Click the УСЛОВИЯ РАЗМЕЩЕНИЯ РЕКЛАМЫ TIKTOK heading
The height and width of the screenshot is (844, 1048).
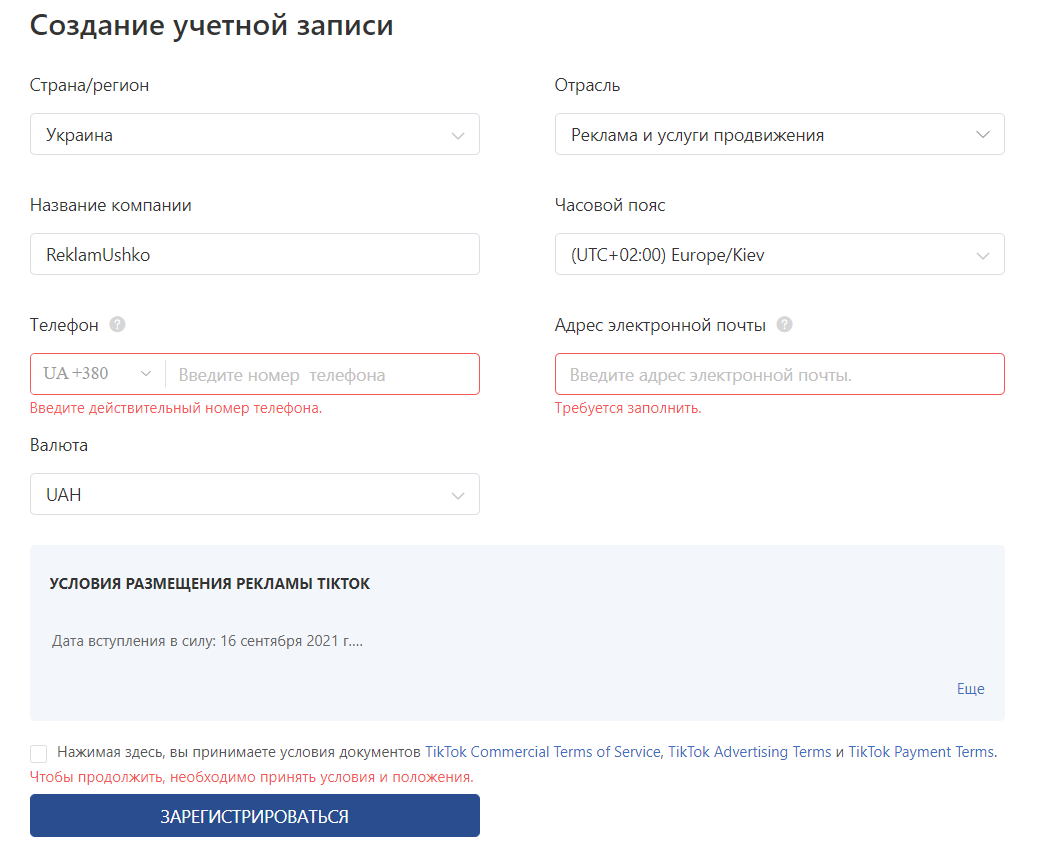point(210,584)
